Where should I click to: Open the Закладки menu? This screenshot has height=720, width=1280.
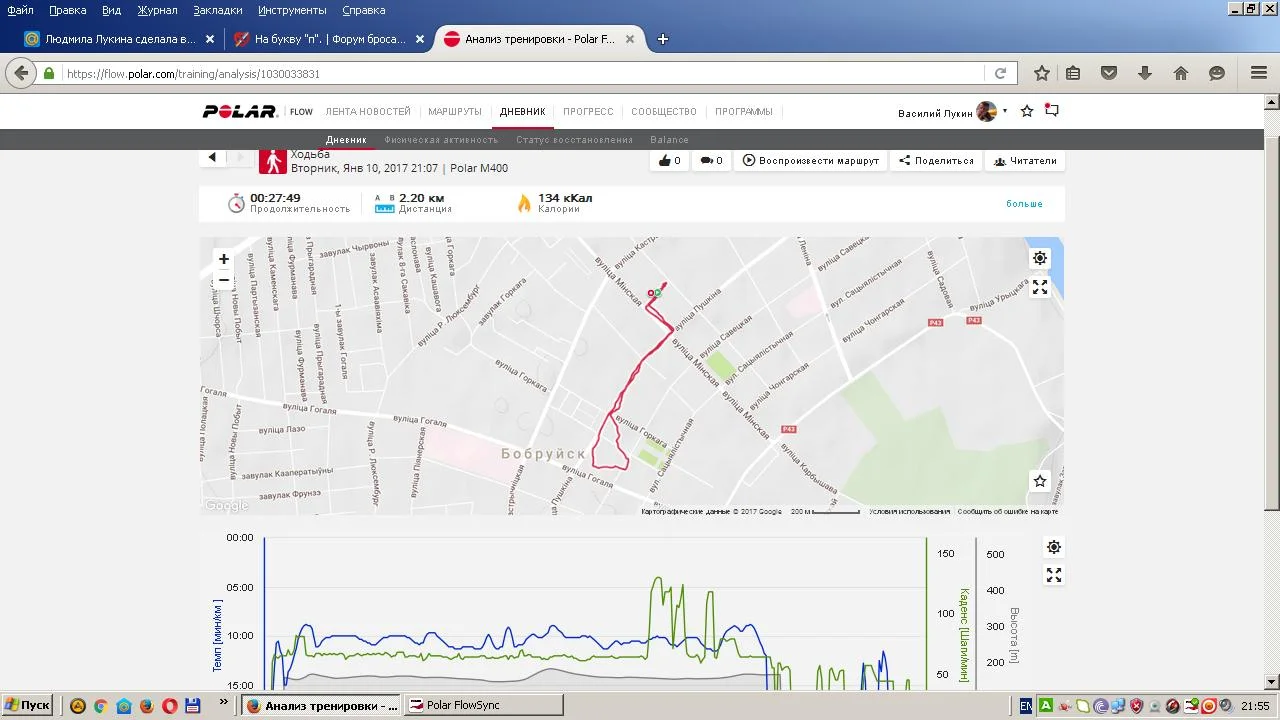[x=218, y=10]
